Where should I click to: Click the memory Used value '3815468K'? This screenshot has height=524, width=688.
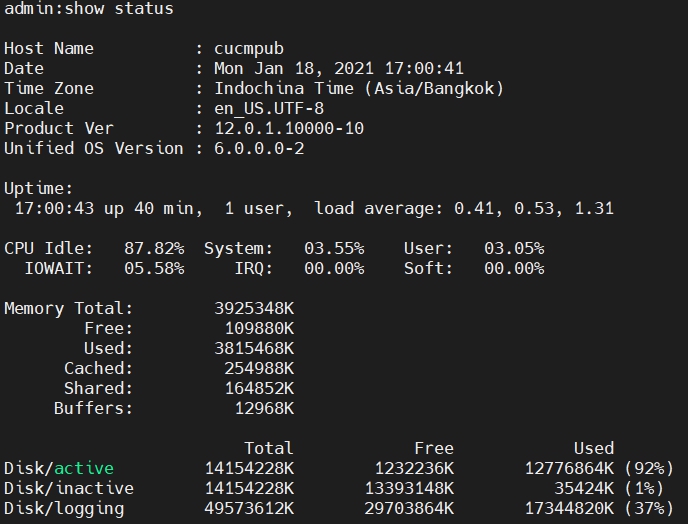(254, 349)
